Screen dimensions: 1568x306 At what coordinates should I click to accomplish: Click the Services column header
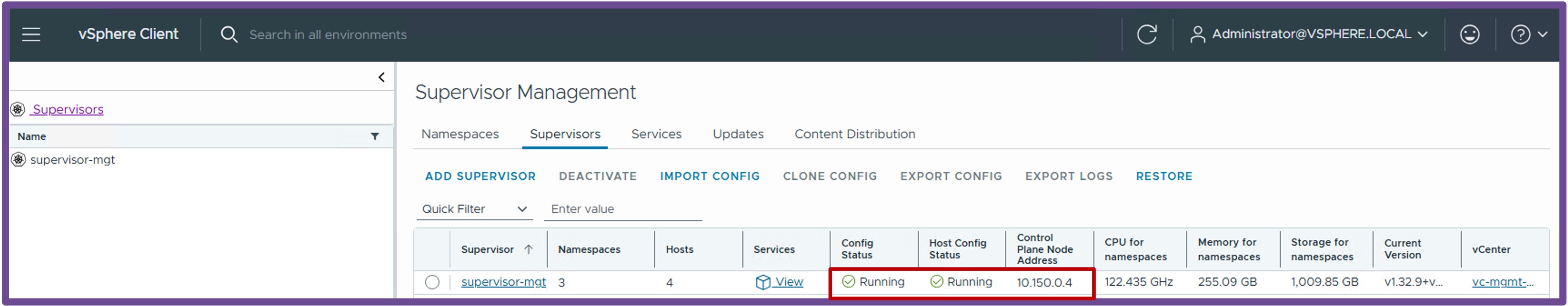click(x=774, y=249)
